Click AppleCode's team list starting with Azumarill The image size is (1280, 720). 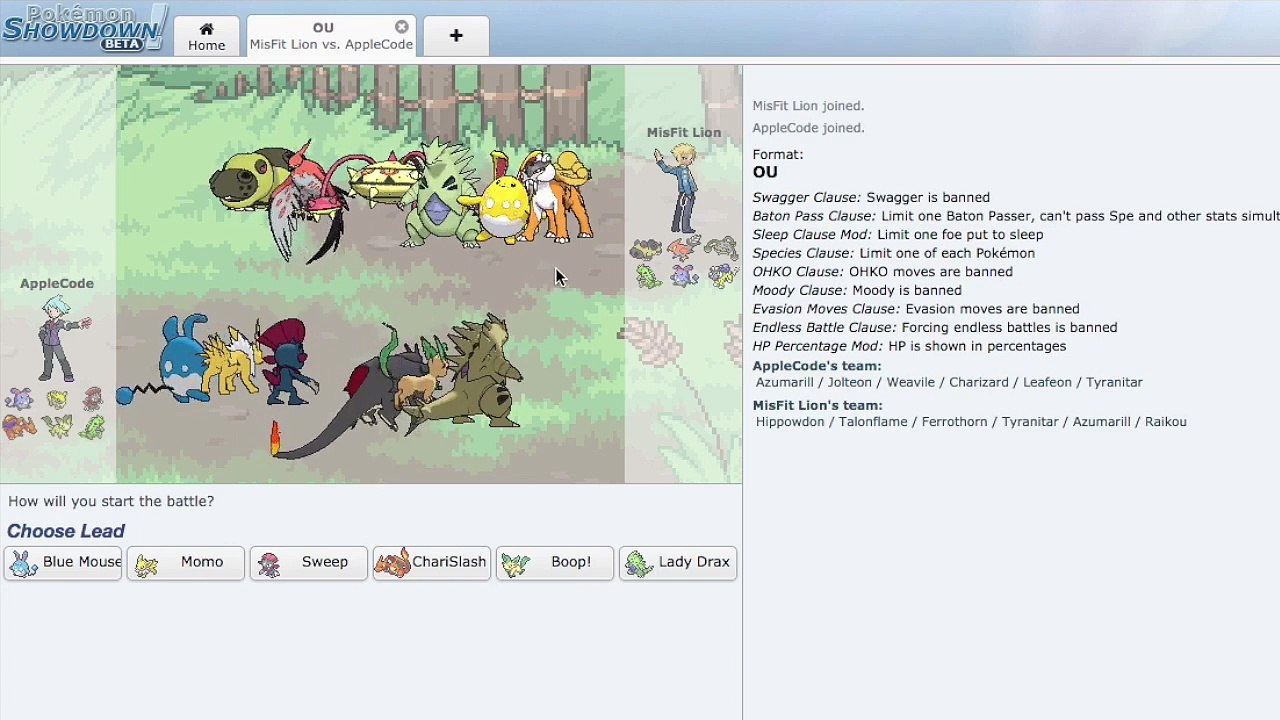click(x=949, y=382)
